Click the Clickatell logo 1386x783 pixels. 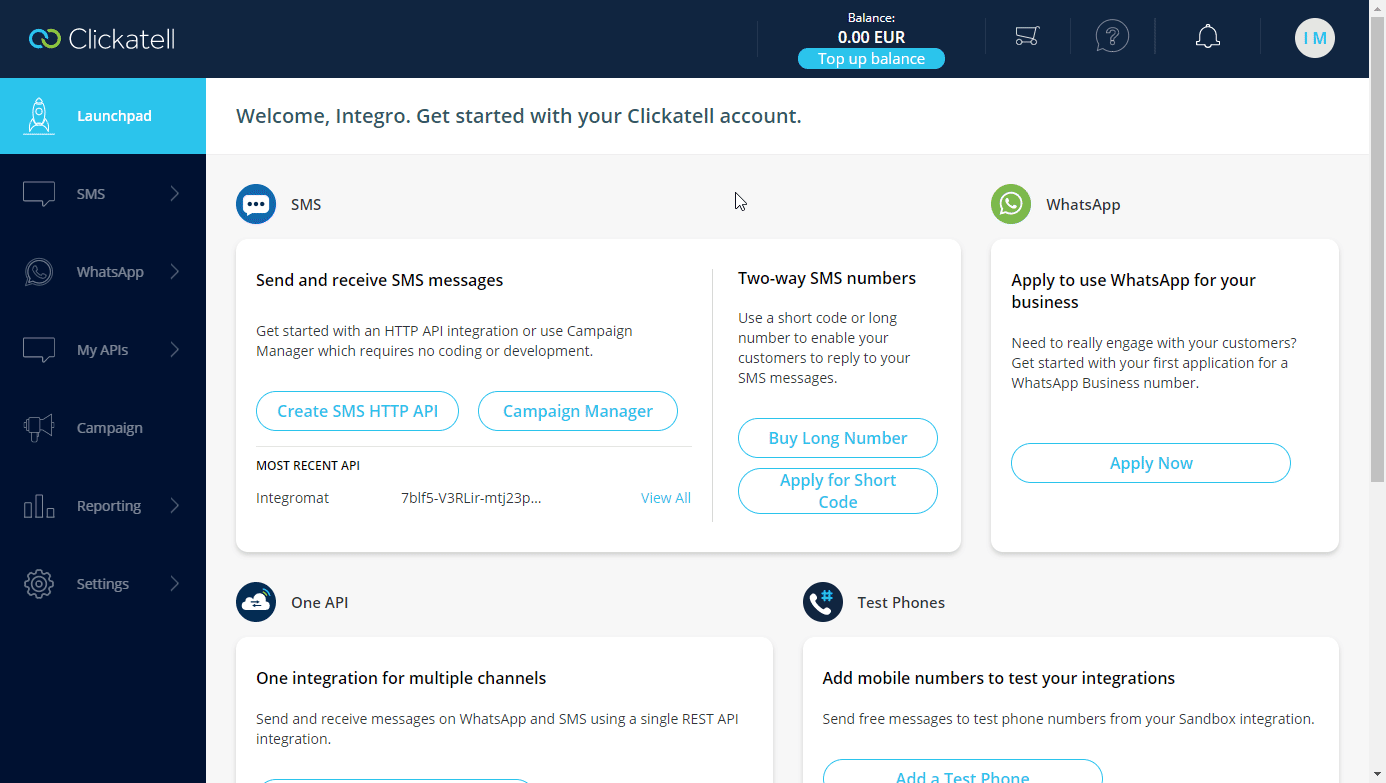[x=102, y=39]
